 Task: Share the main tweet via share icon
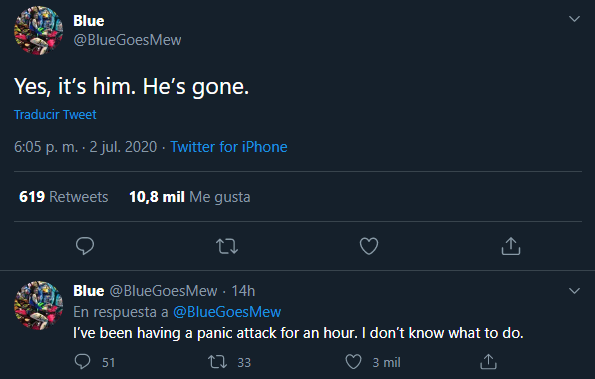[511, 246]
